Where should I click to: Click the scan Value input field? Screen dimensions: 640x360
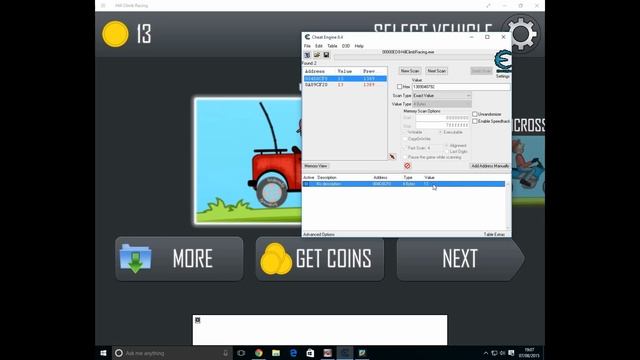[461, 87]
